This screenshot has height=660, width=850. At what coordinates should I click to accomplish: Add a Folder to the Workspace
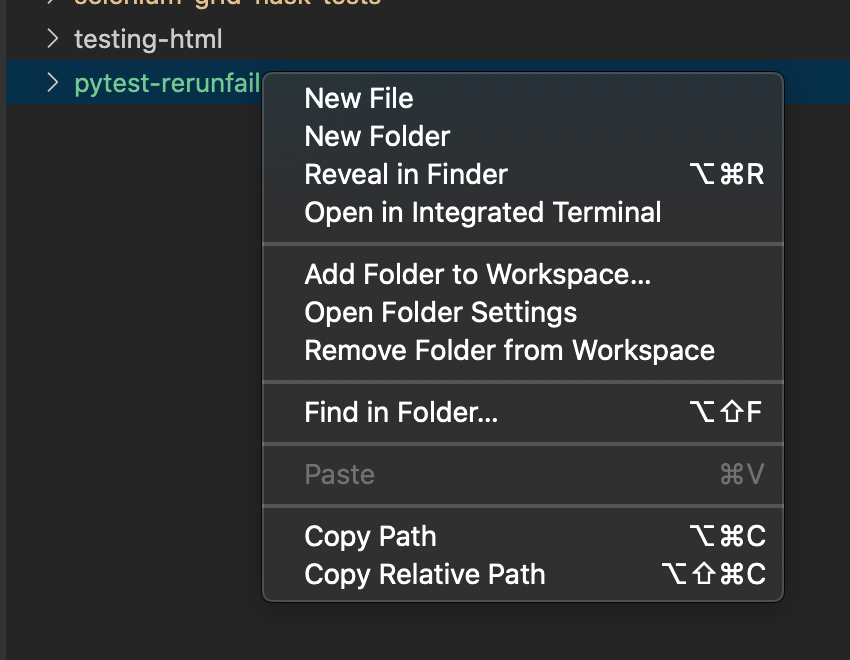click(x=477, y=274)
